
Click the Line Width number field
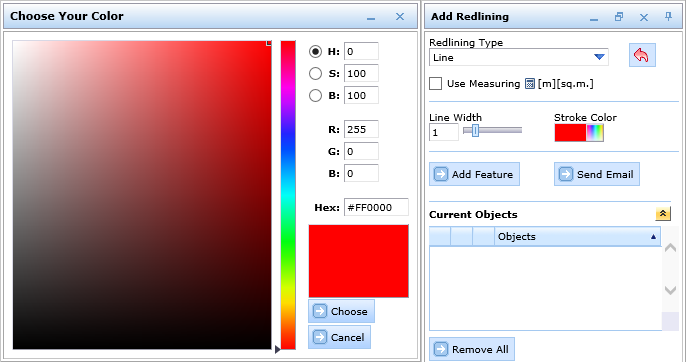click(444, 132)
